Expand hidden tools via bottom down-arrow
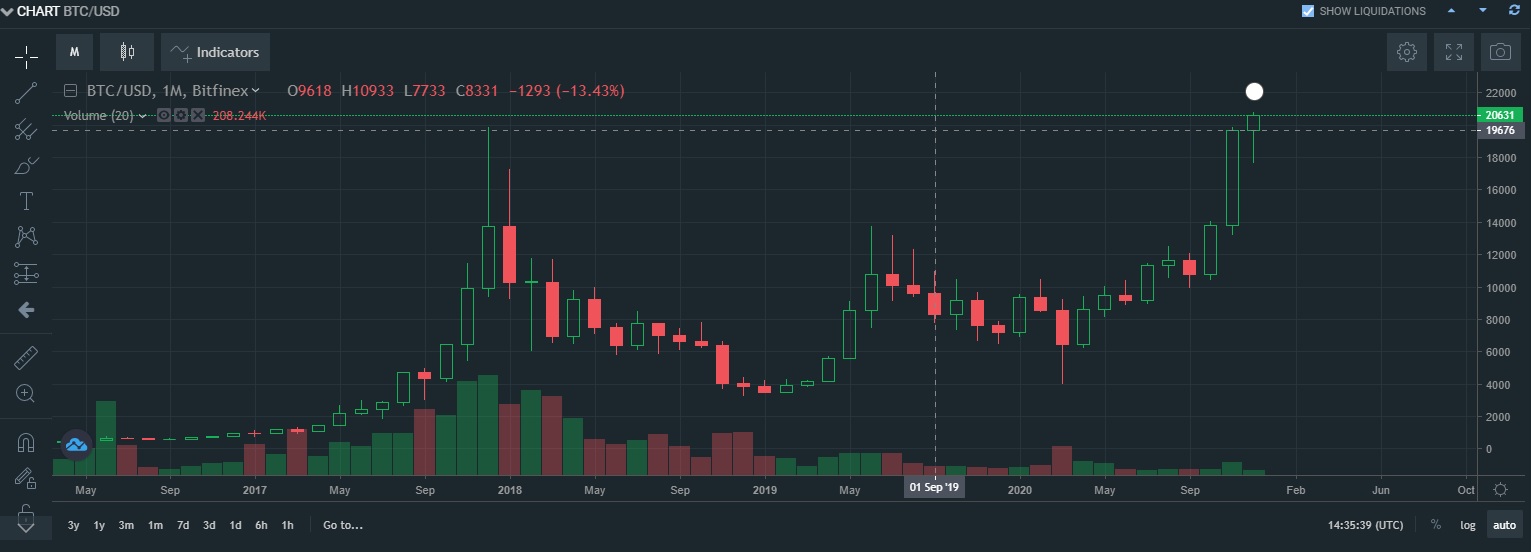Viewport: 1531px width, 552px height. pyautogui.click(x=26, y=527)
